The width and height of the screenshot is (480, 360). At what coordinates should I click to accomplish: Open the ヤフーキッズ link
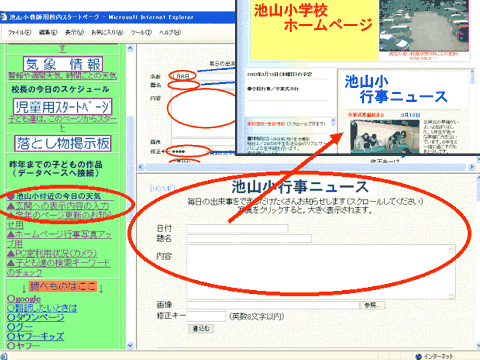pyautogui.click(x=35, y=336)
